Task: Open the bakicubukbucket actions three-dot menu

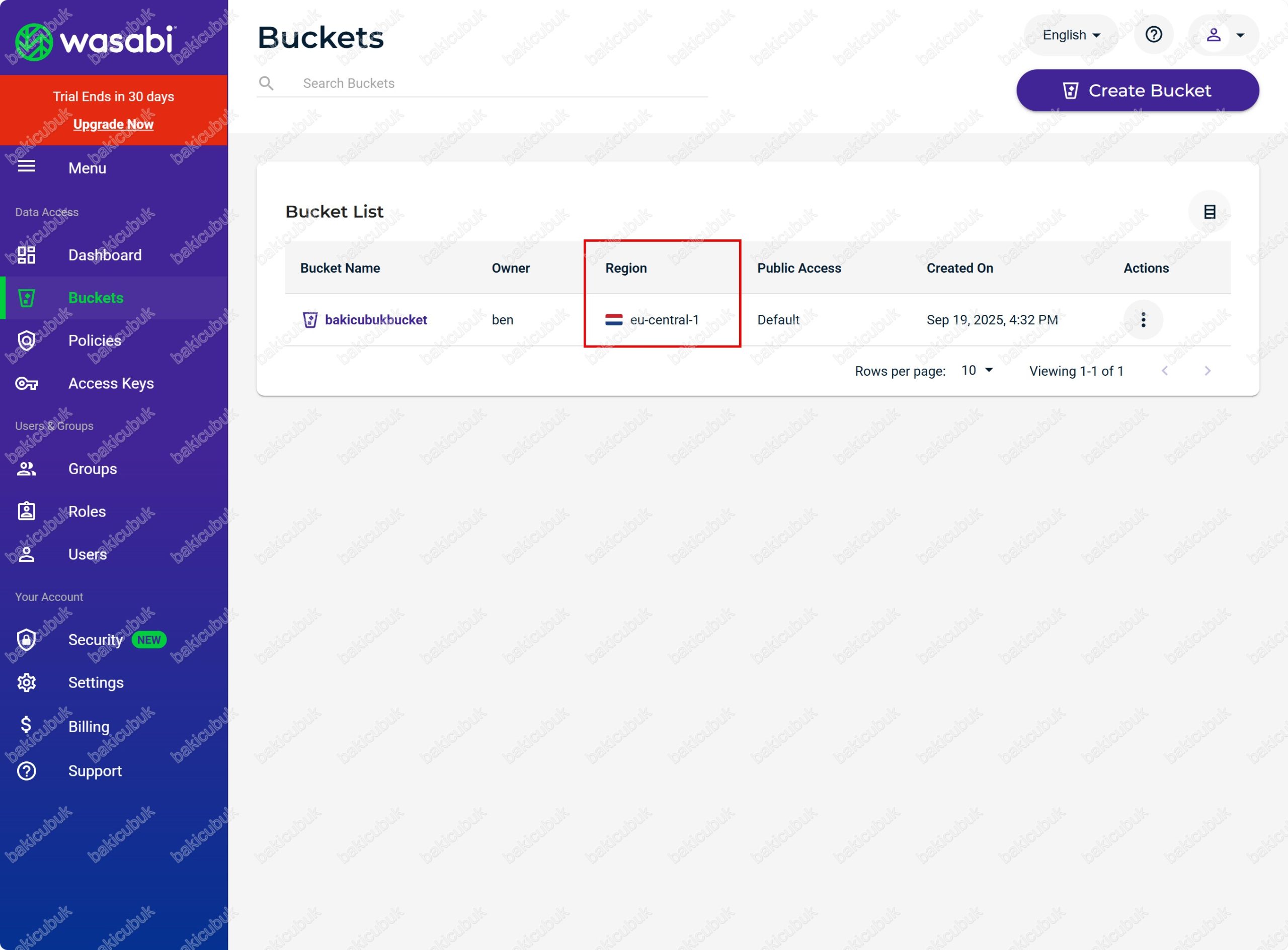Action: (1143, 320)
